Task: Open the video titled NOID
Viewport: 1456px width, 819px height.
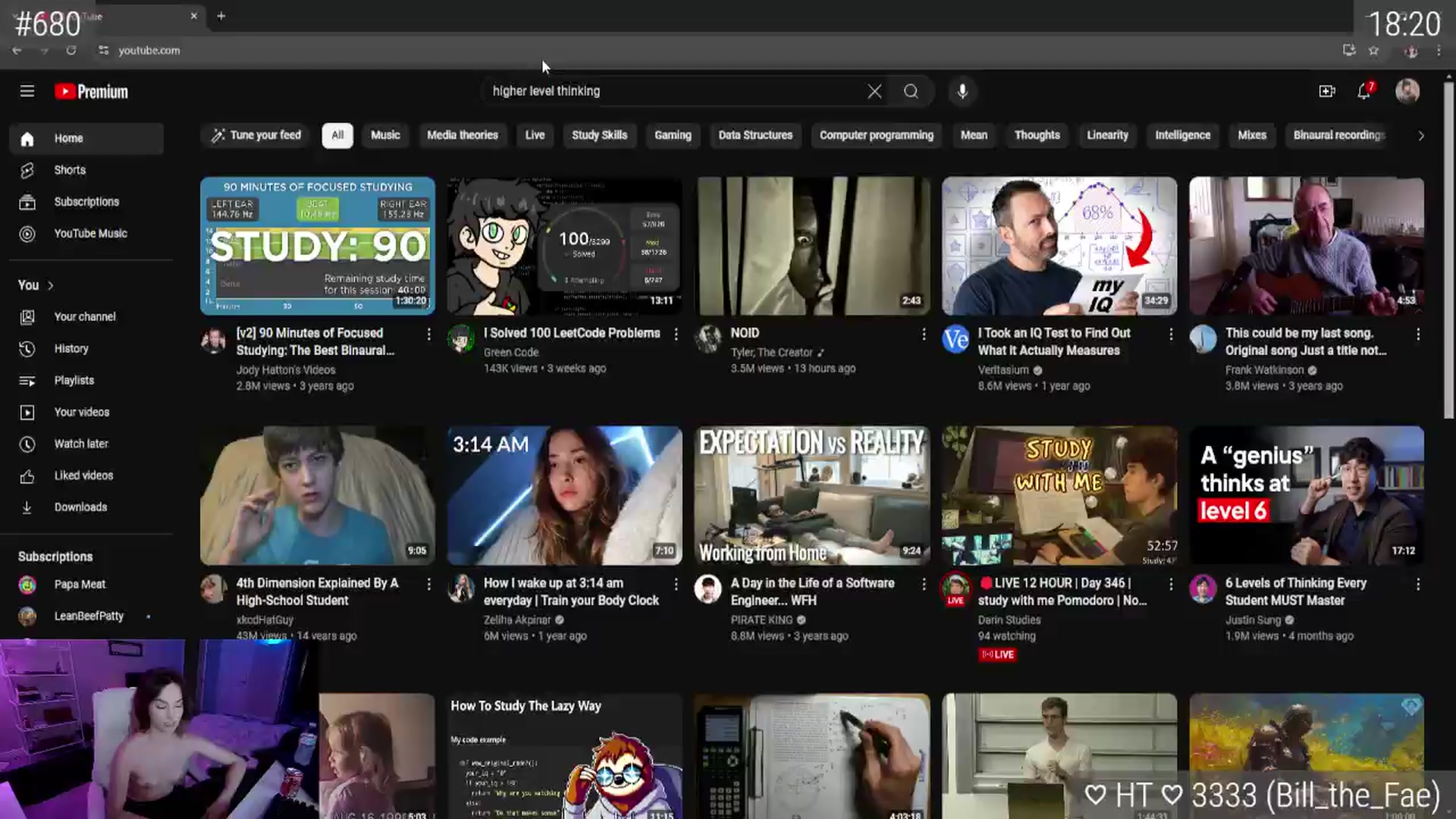Action: click(745, 333)
